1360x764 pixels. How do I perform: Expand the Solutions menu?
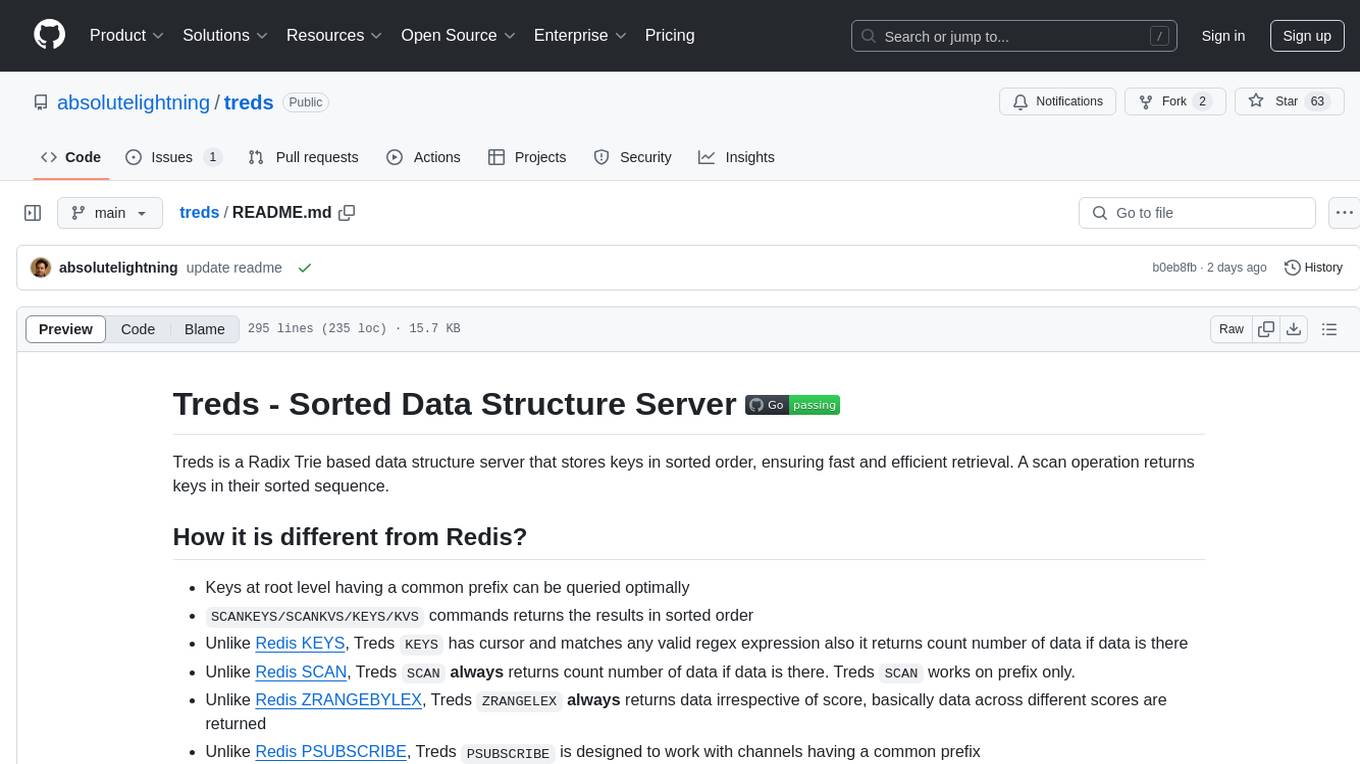point(225,35)
